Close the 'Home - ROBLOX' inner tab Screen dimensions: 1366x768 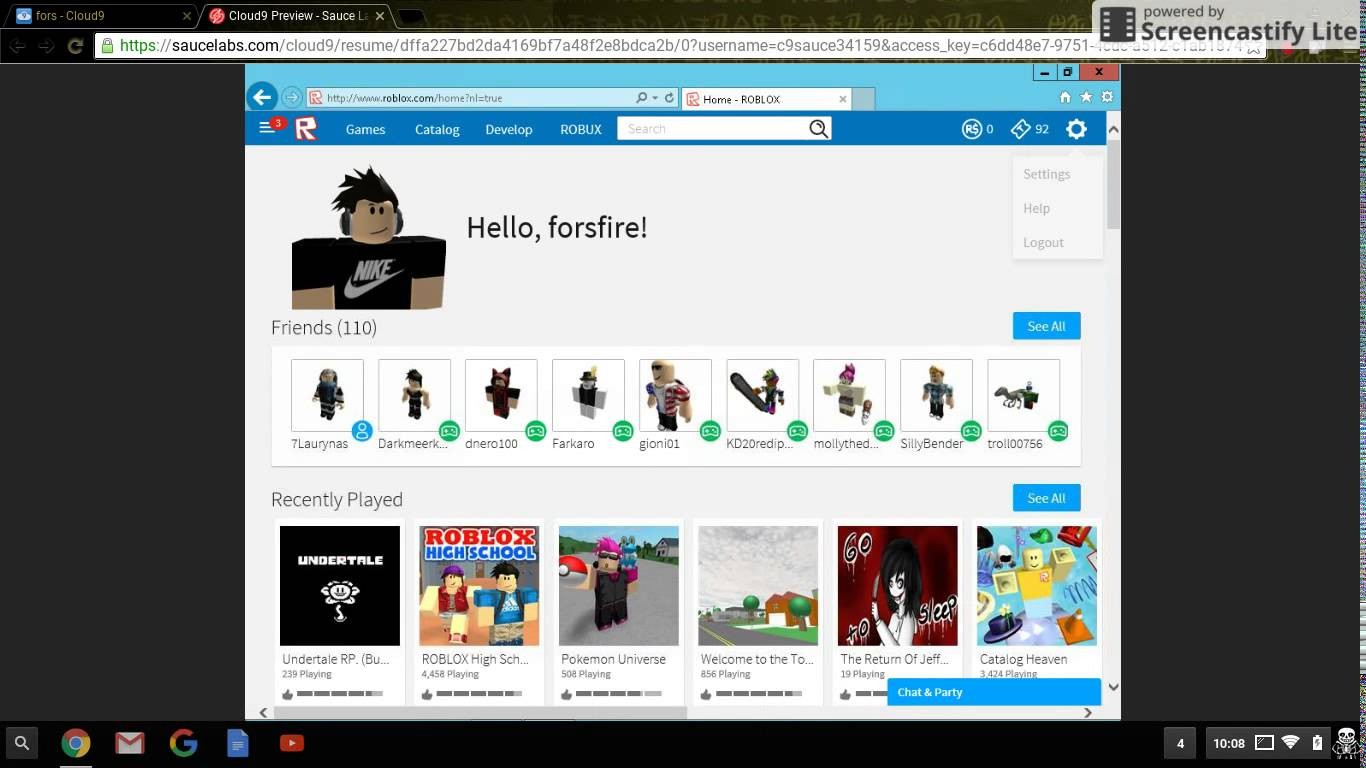click(x=842, y=99)
